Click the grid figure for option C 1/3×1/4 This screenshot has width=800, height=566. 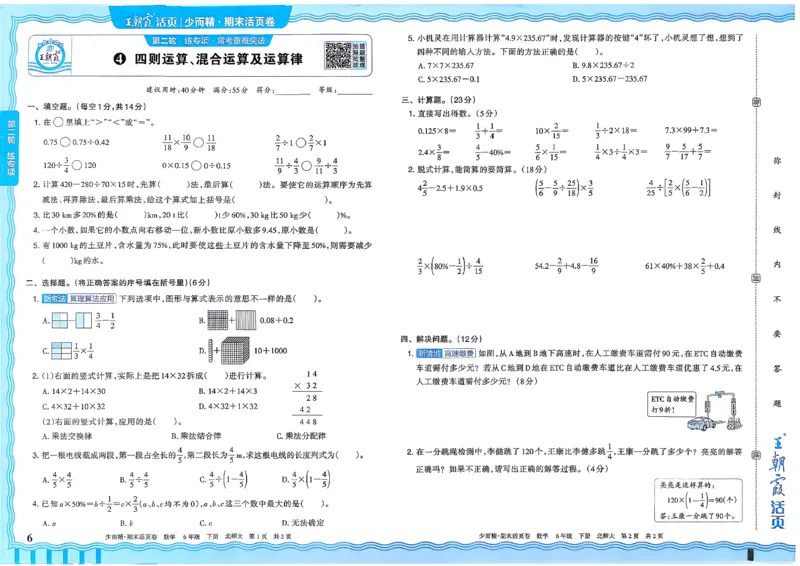61,351
